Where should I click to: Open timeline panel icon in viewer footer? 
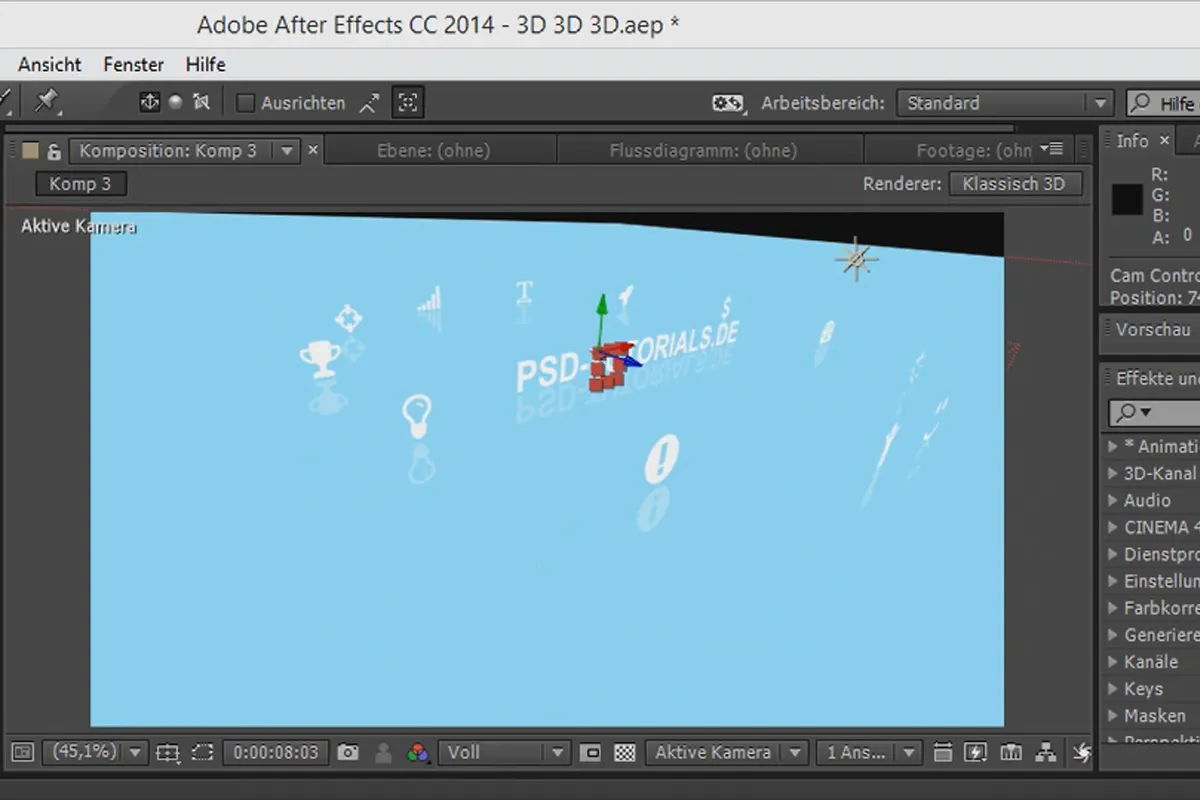1011,752
